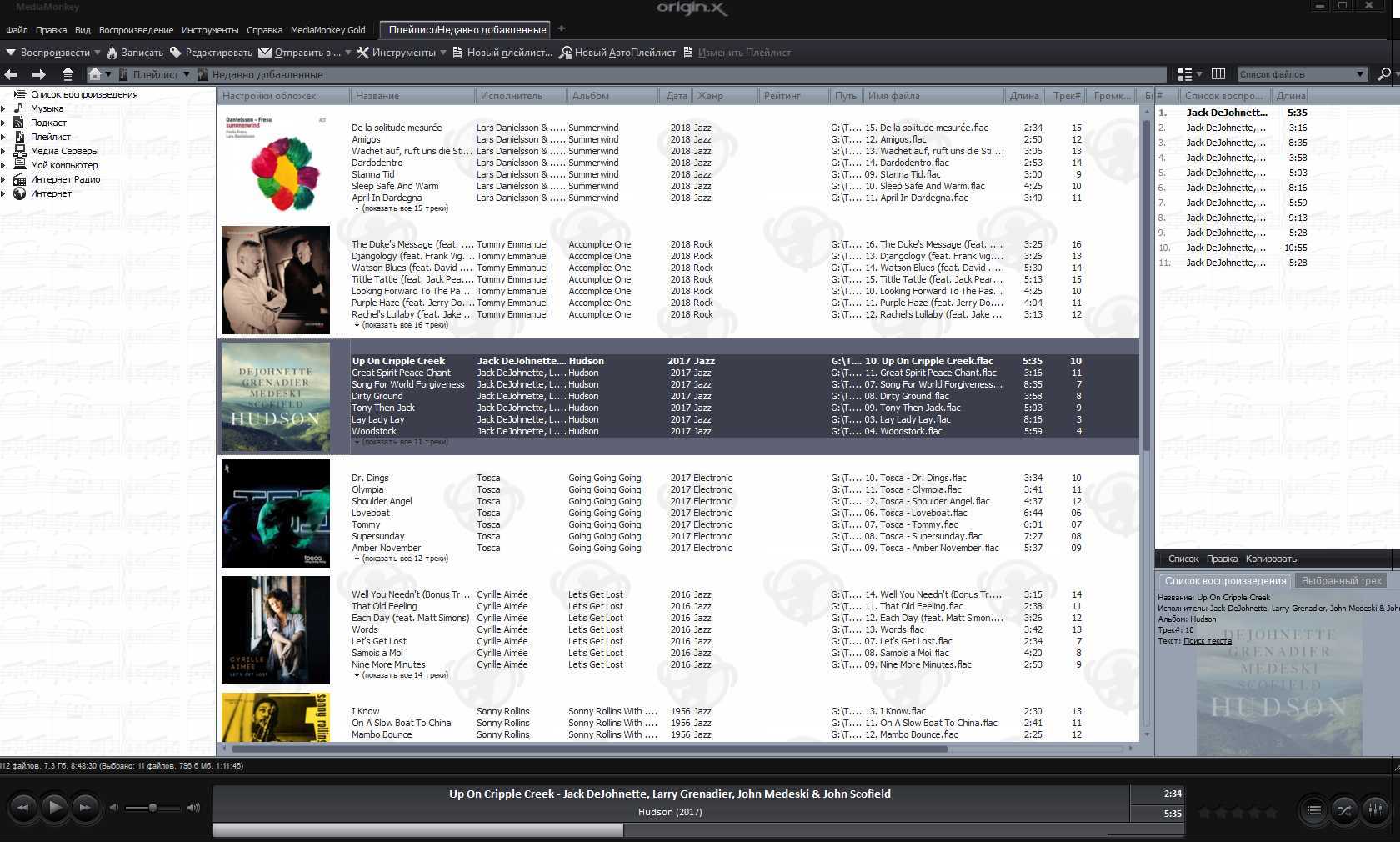Select Плейлист/Недавно добавленные tab
This screenshot has height=842, width=1400.
(467, 29)
